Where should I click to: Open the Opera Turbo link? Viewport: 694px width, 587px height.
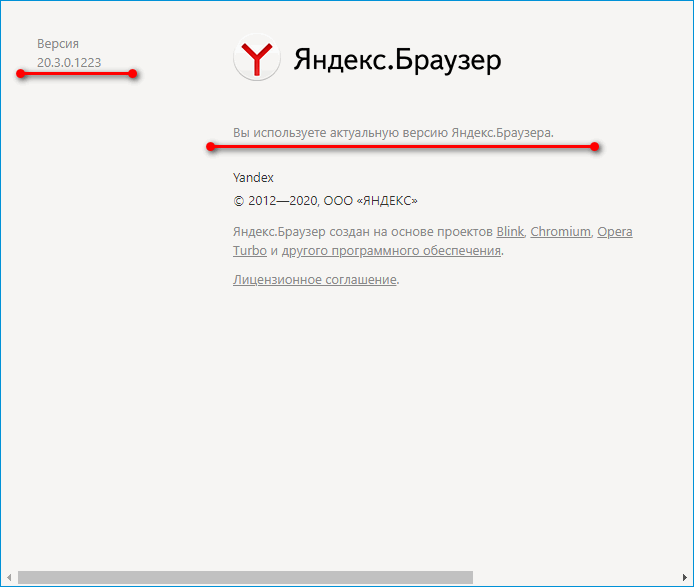coord(615,232)
